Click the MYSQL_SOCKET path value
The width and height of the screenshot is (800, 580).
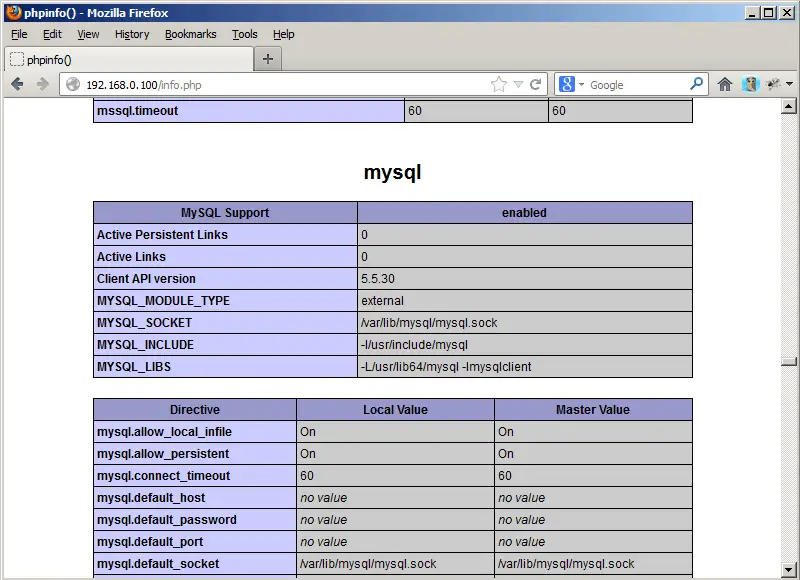coord(429,322)
